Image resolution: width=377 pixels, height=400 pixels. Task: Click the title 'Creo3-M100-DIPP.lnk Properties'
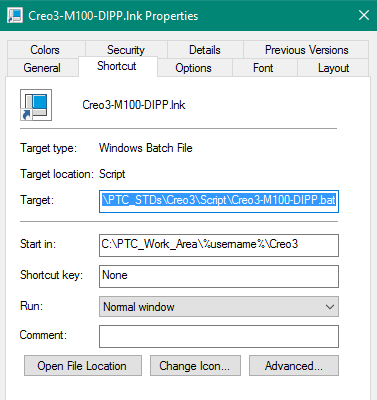tap(113, 16)
